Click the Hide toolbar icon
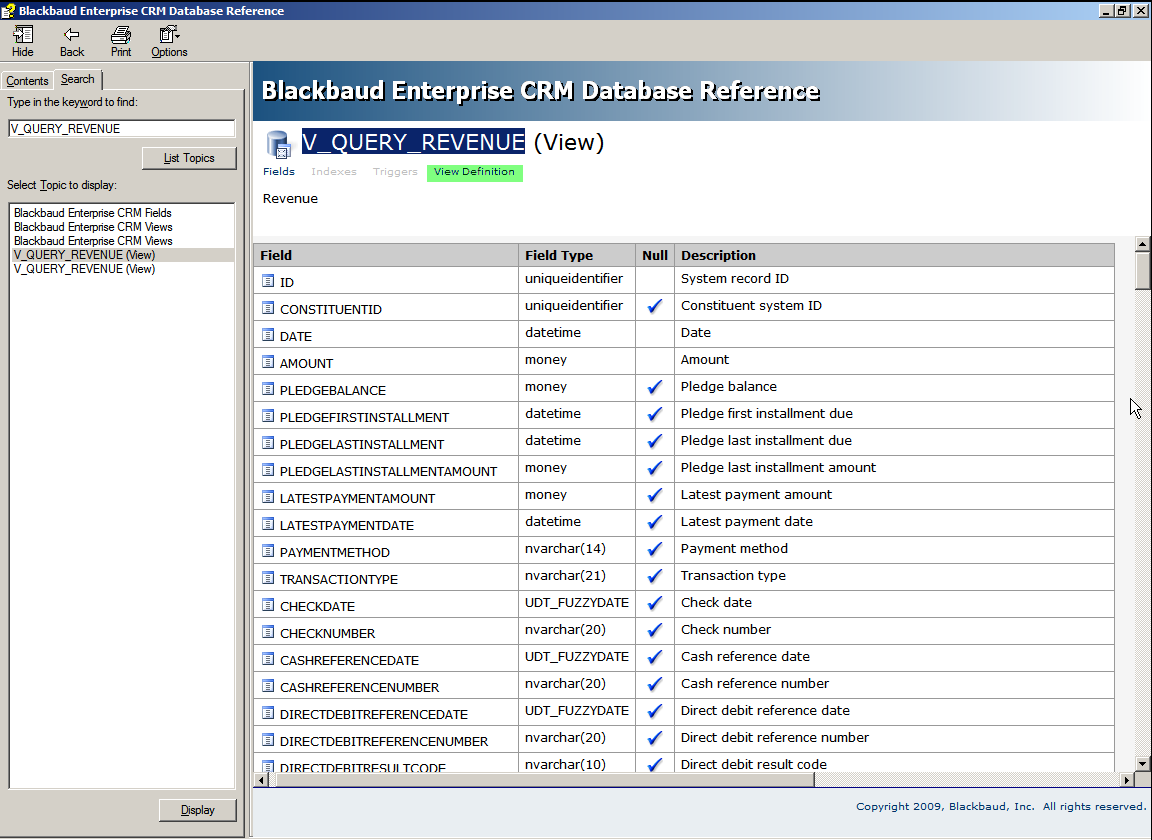The image size is (1152, 840). (23, 41)
